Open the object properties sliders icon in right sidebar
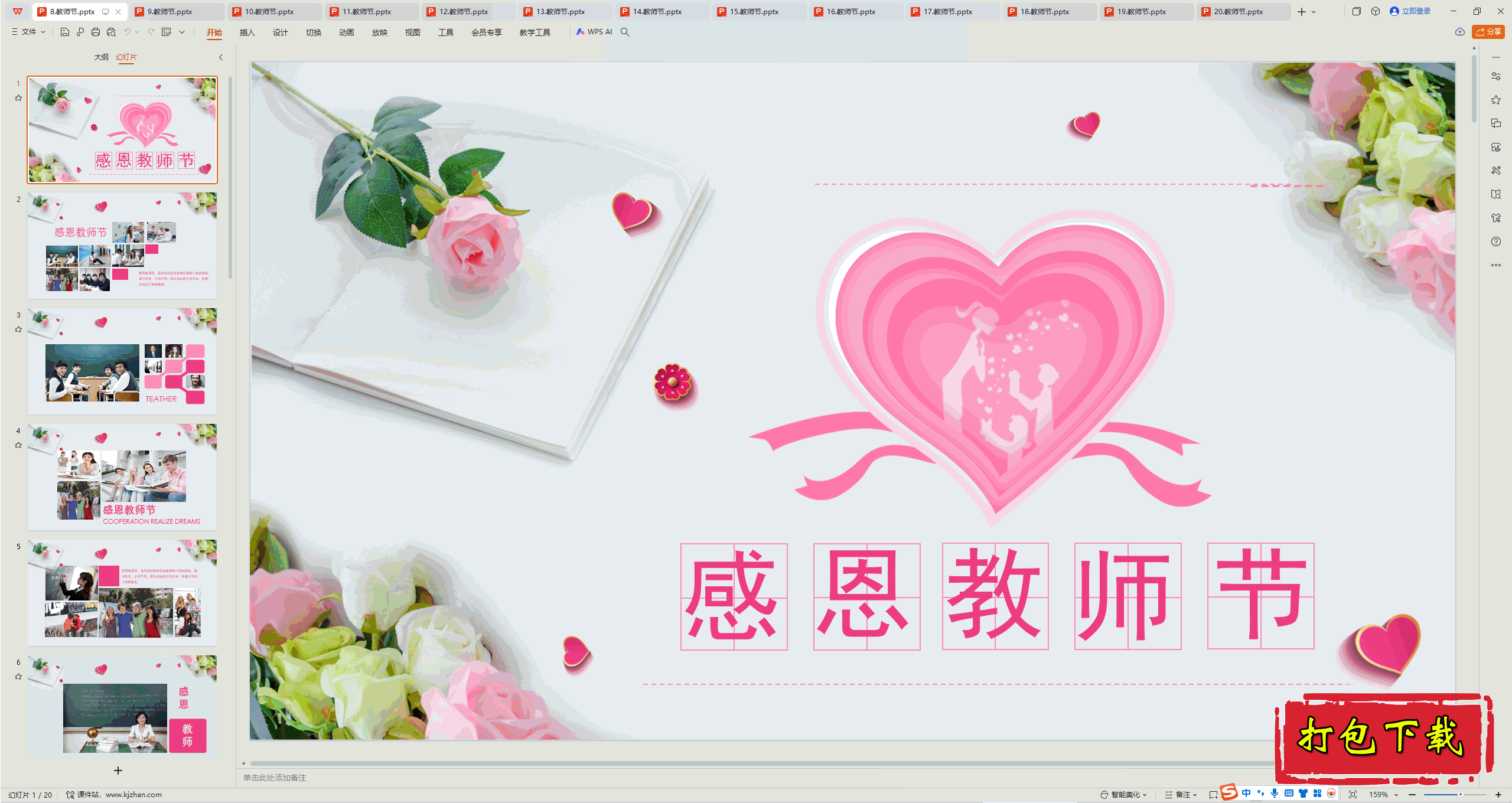 coord(1496,76)
